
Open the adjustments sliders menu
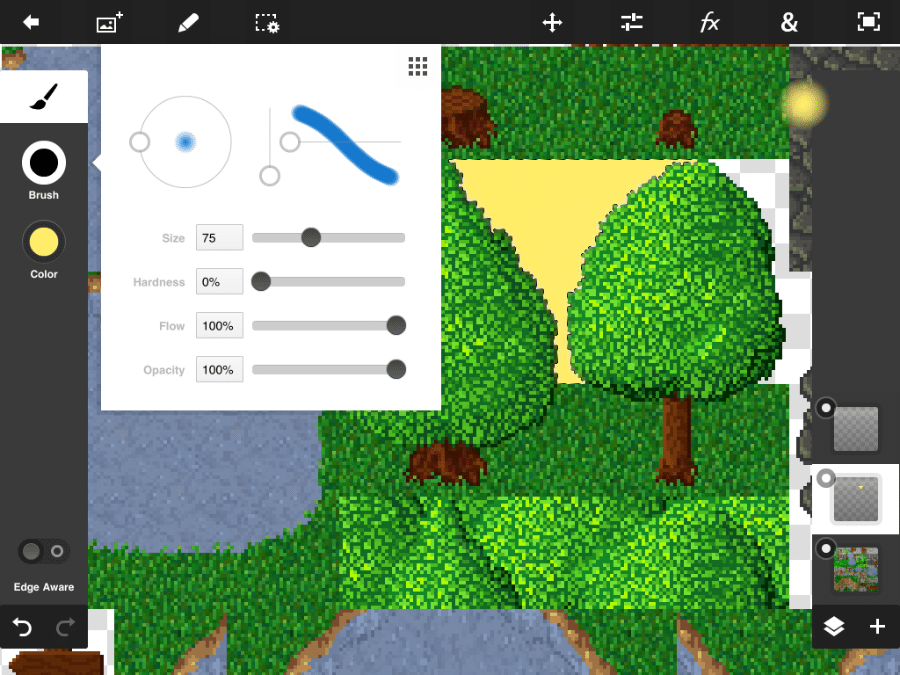(x=631, y=22)
